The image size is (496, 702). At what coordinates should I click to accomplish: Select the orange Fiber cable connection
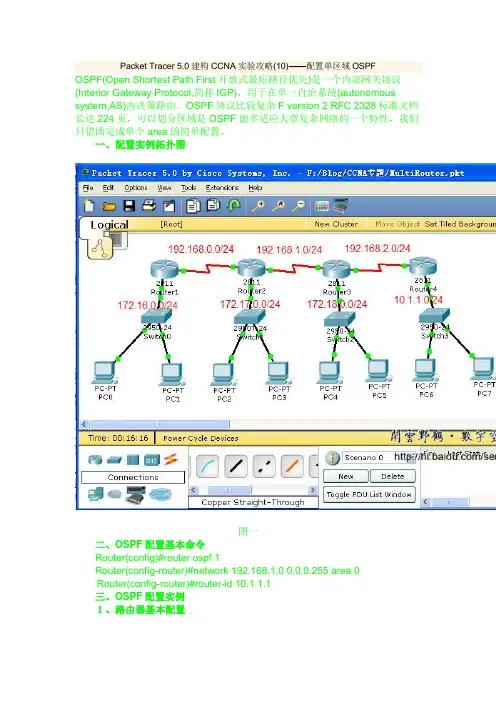coord(292,466)
